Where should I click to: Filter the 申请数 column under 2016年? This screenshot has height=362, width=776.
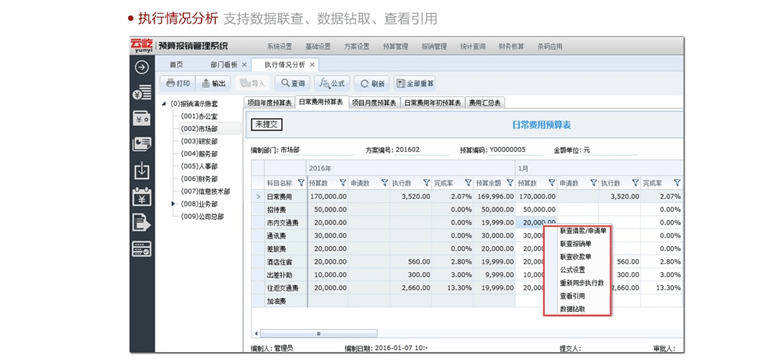(384, 183)
